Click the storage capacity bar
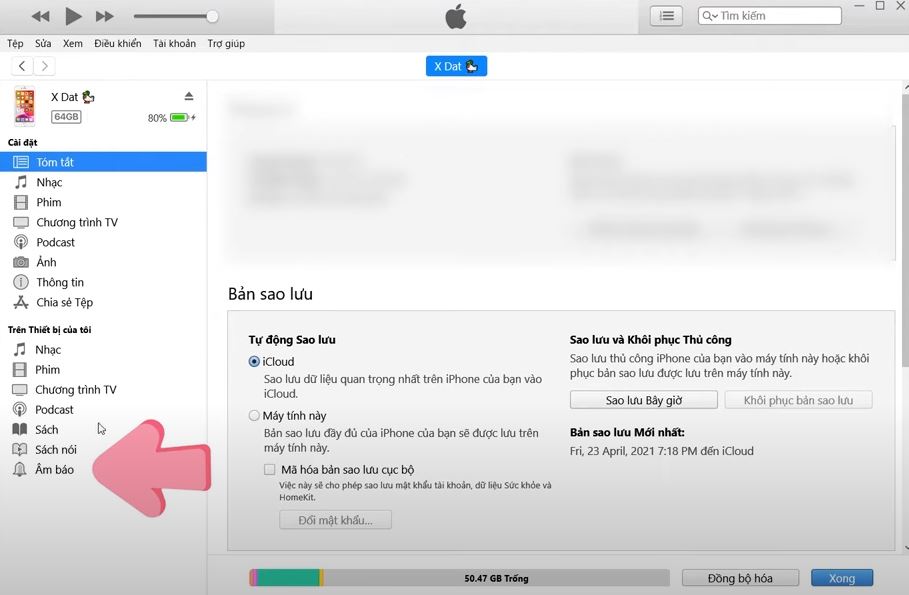Screen dimensions: 909x595 pyautogui.click(x=460, y=578)
